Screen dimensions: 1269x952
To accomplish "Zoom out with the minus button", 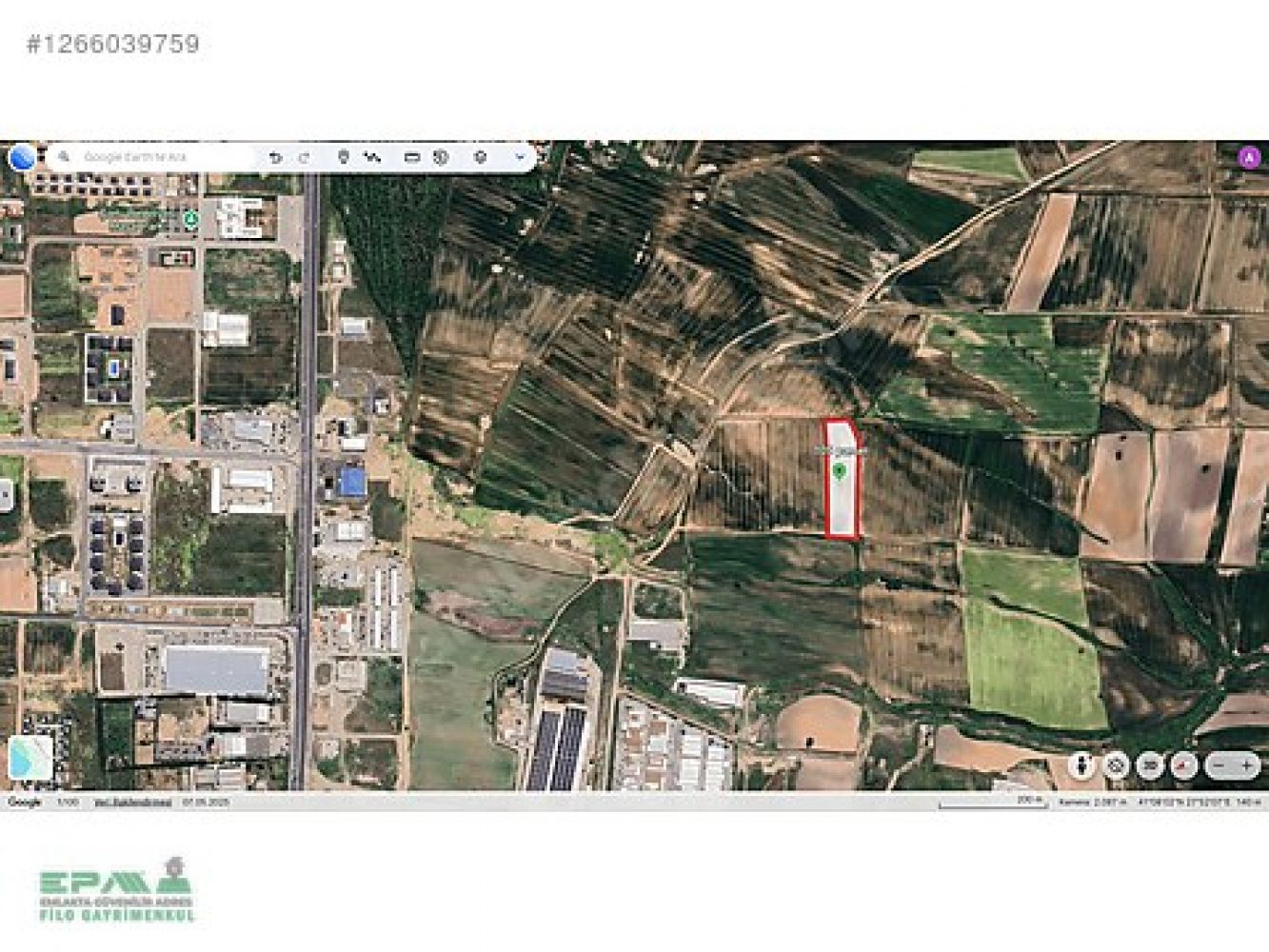I will pyautogui.click(x=1220, y=764).
